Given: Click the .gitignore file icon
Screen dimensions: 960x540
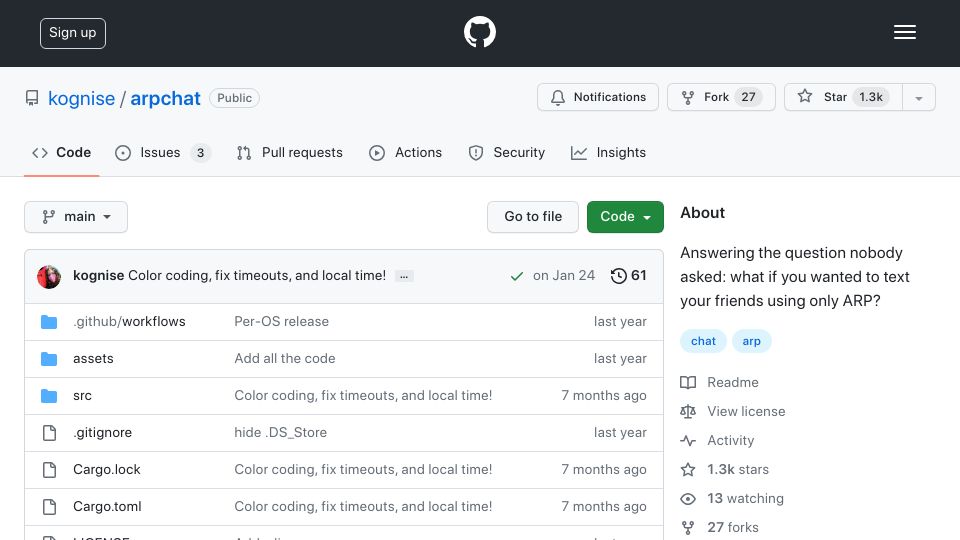Looking at the screenshot, I should (x=50, y=433).
